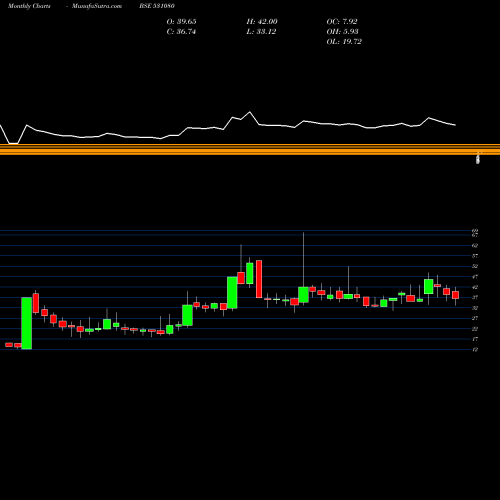500x500 pixels.
Task: Select the high value H: 42.00
Action: (x=262, y=22)
